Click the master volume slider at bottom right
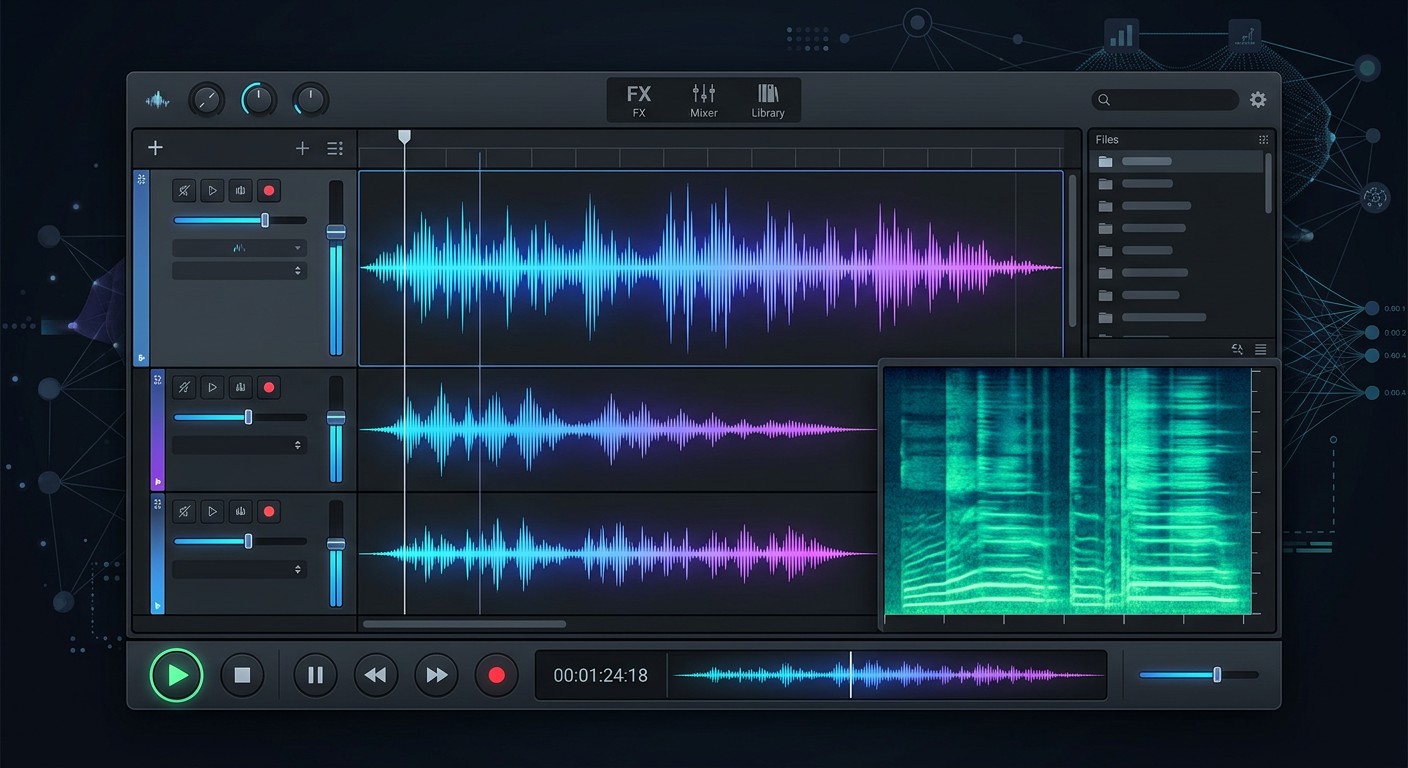 pos(1199,675)
